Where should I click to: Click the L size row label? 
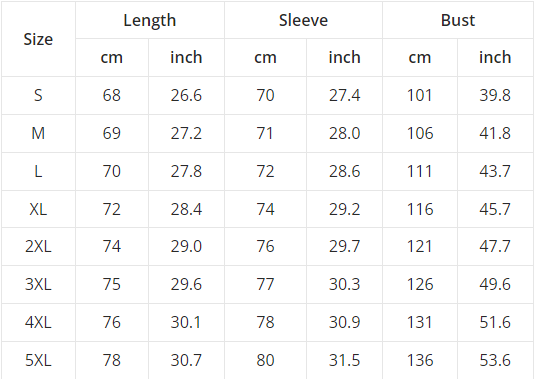(38, 171)
